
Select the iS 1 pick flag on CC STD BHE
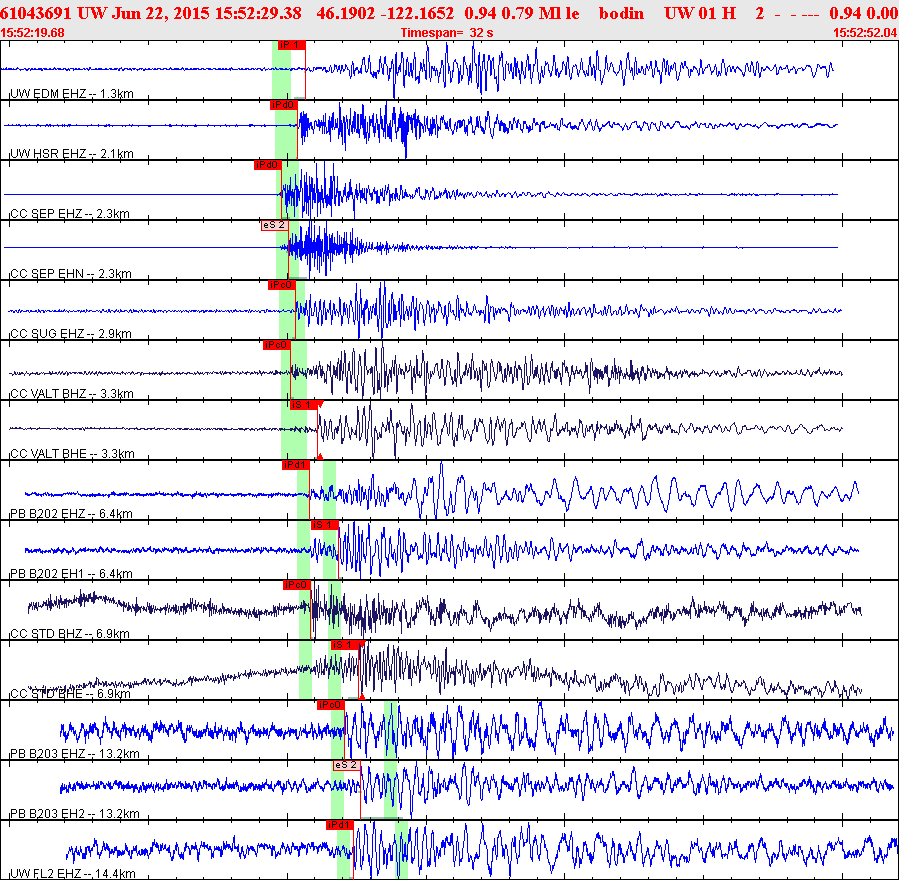(x=345, y=646)
